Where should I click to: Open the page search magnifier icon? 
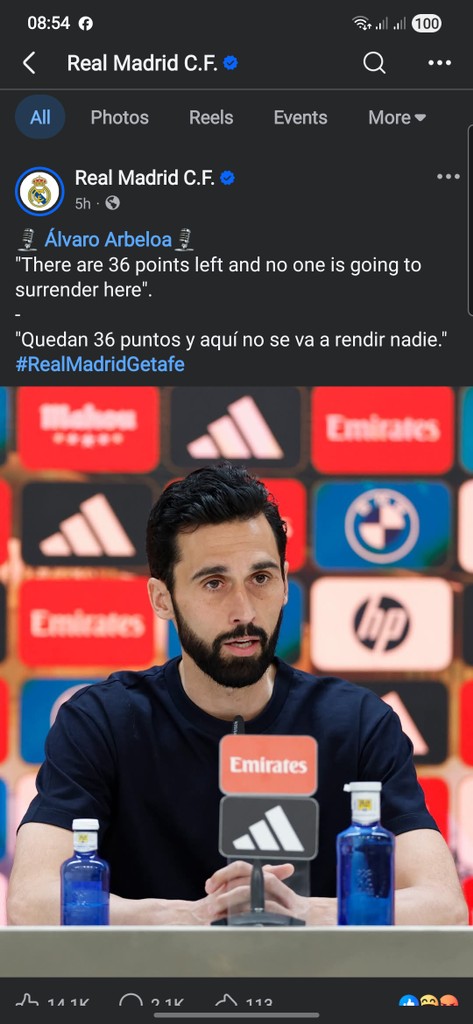coord(374,63)
